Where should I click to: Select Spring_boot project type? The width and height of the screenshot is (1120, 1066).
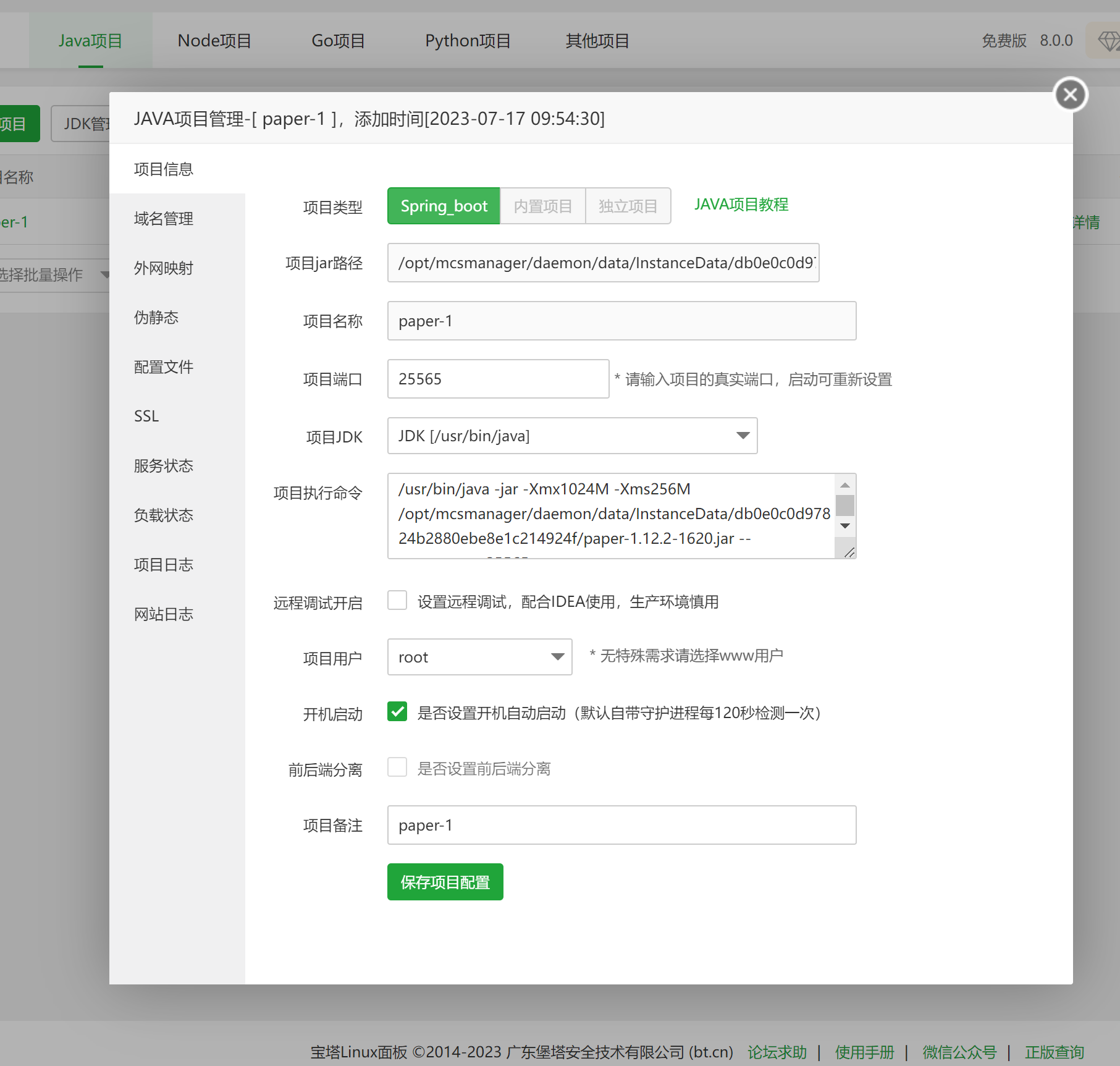[444, 206]
